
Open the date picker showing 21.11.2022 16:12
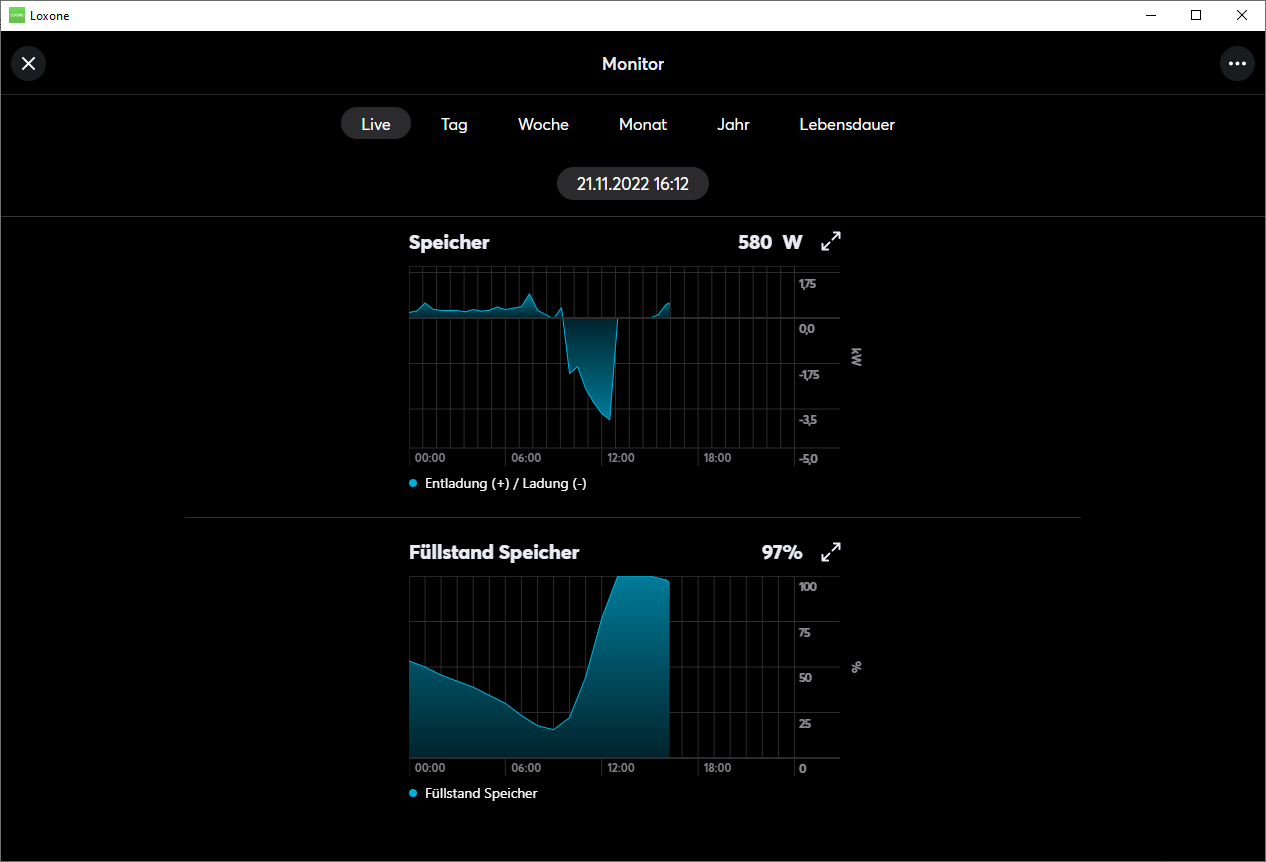(633, 184)
